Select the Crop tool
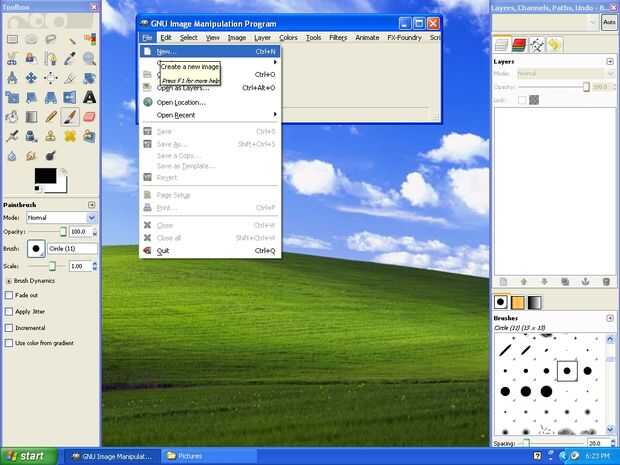Viewport: 620px width, 465px height. [x=70, y=78]
